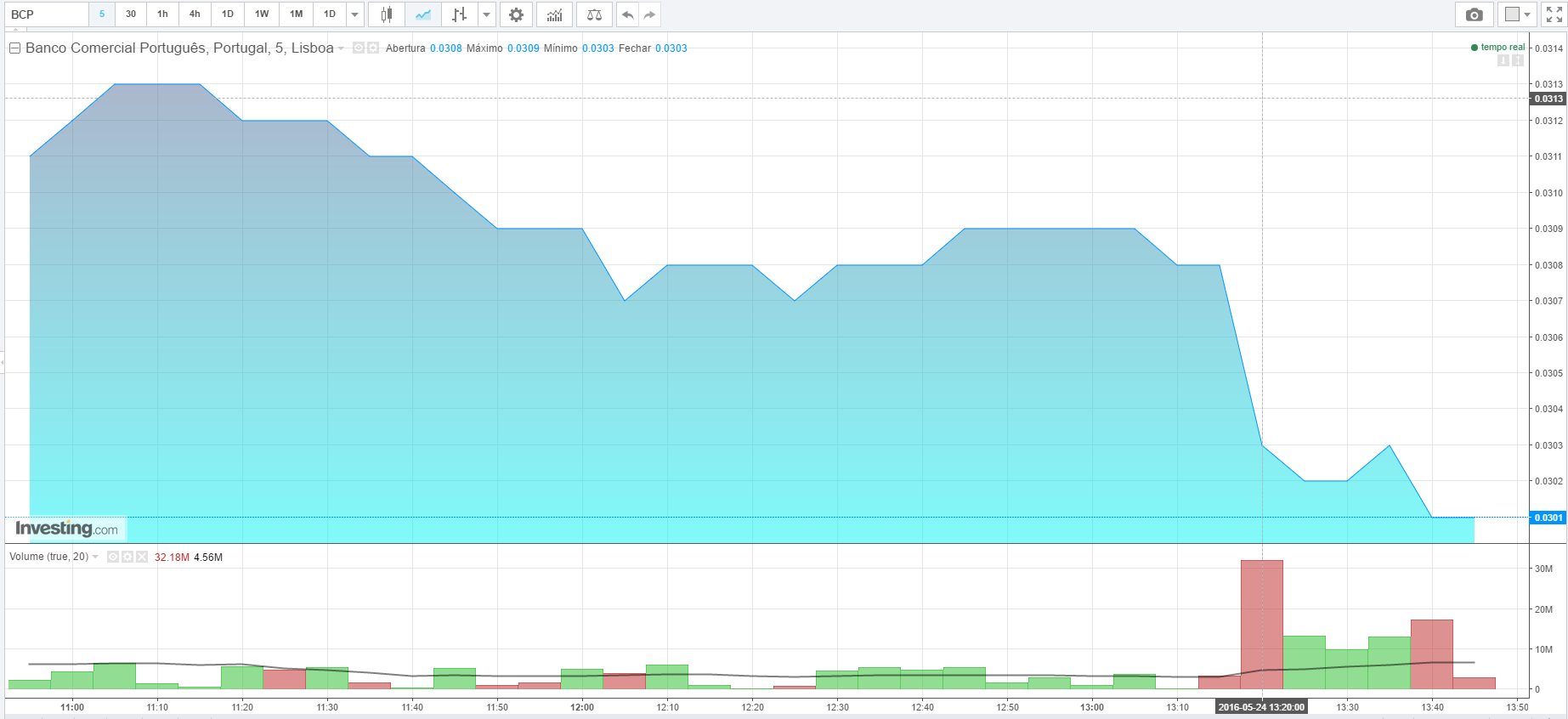Select the candlestick chart style icon

click(x=387, y=14)
